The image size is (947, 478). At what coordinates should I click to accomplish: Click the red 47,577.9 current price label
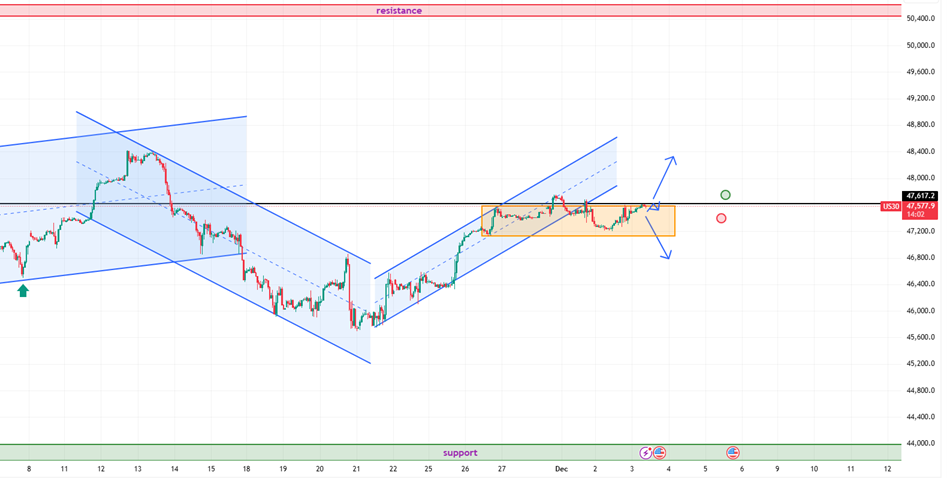tap(919, 206)
